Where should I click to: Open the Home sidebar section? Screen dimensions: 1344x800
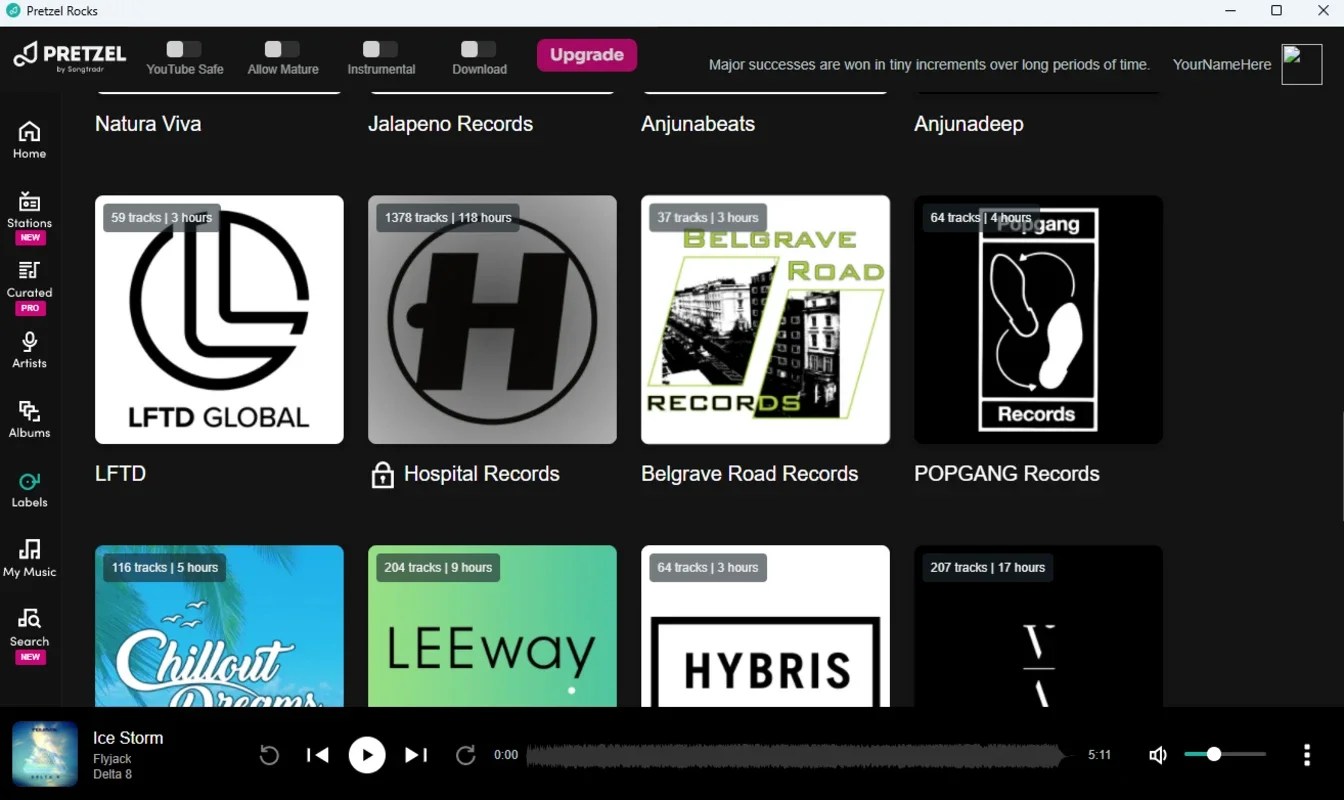(29, 140)
